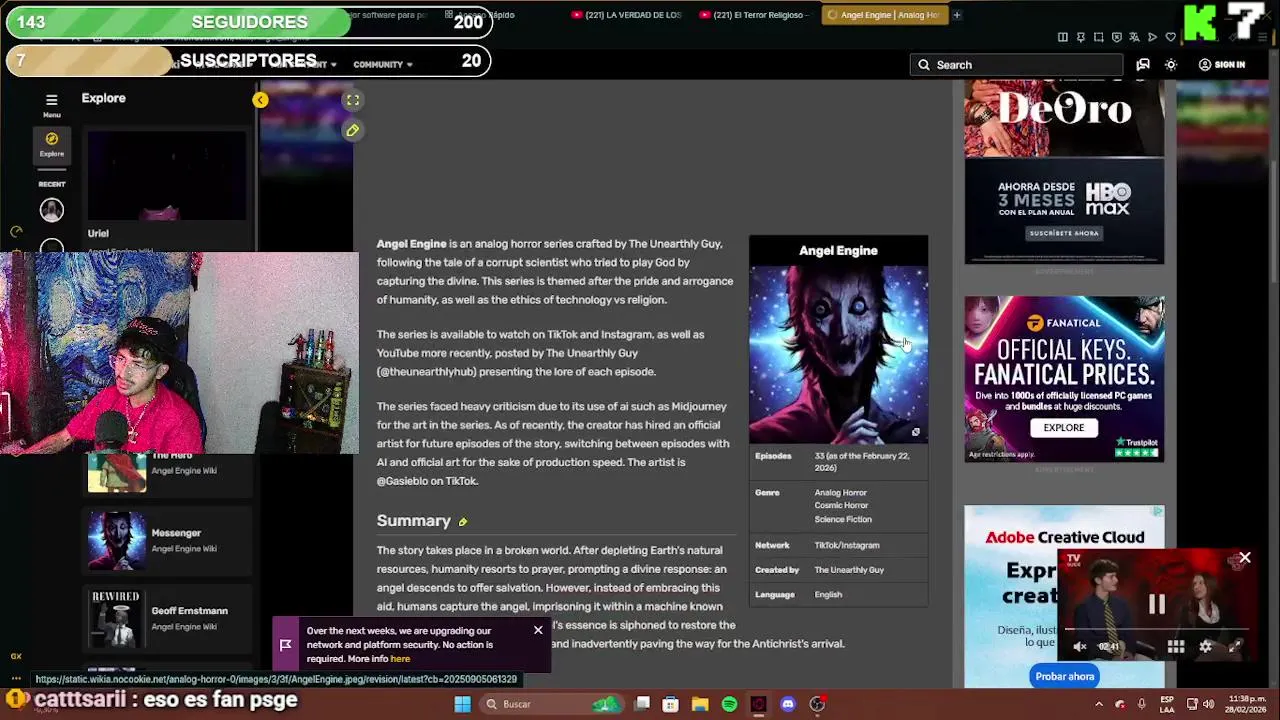Select the Angel Engine browser tab
This screenshot has height=720, width=1280.
(884, 14)
